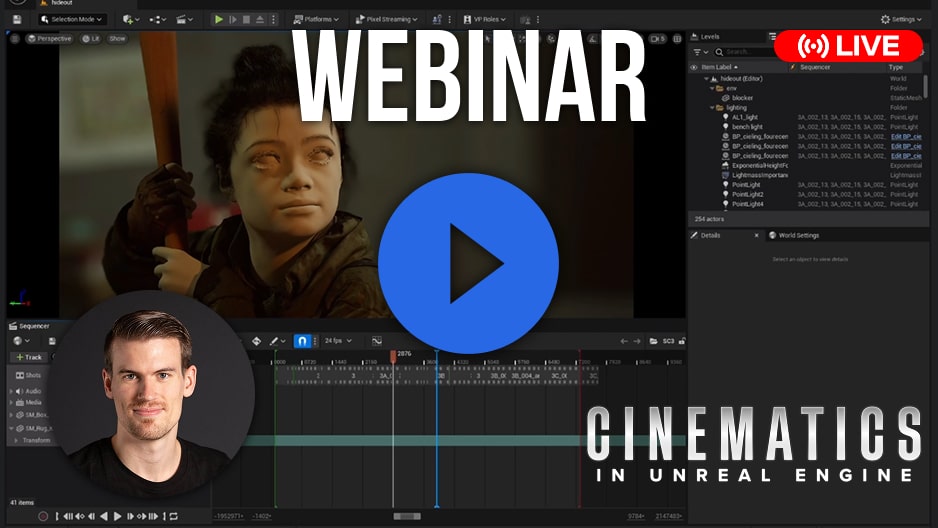
Task: Select the Sequencer panel tab
Action: pos(29,326)
